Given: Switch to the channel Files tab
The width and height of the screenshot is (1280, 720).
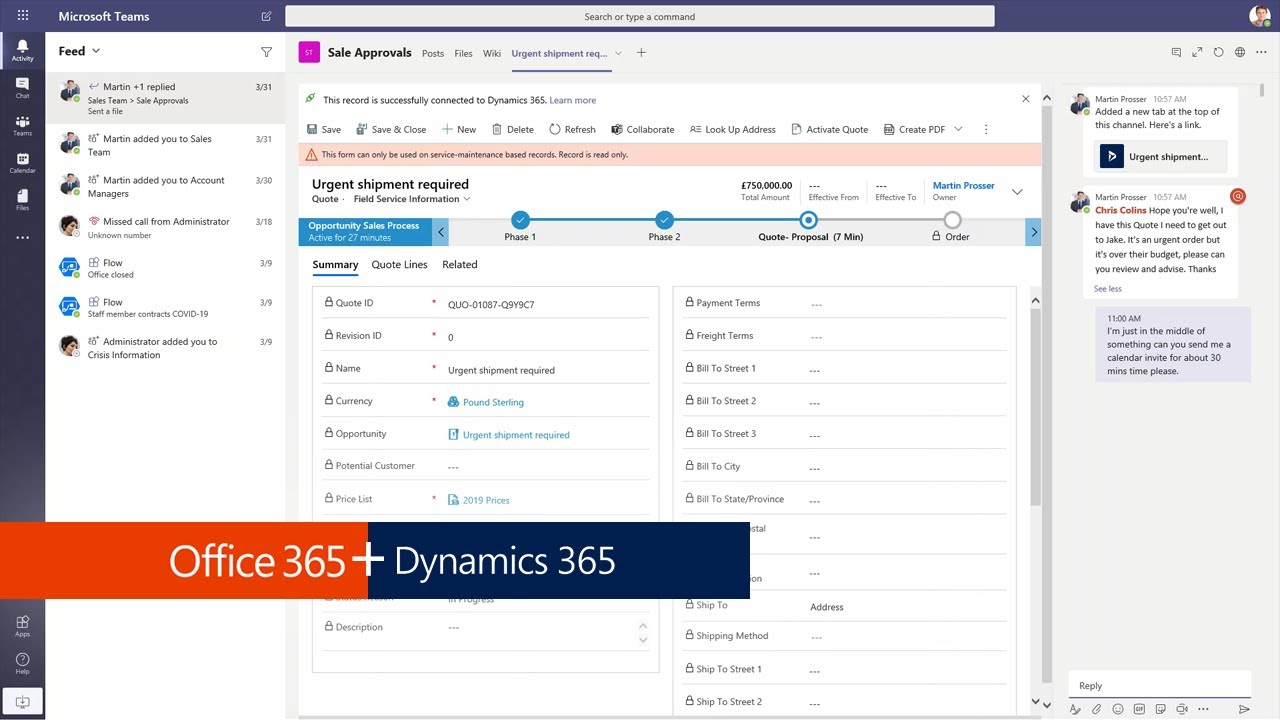Looking at the screenshot, I should click(463, 53).
